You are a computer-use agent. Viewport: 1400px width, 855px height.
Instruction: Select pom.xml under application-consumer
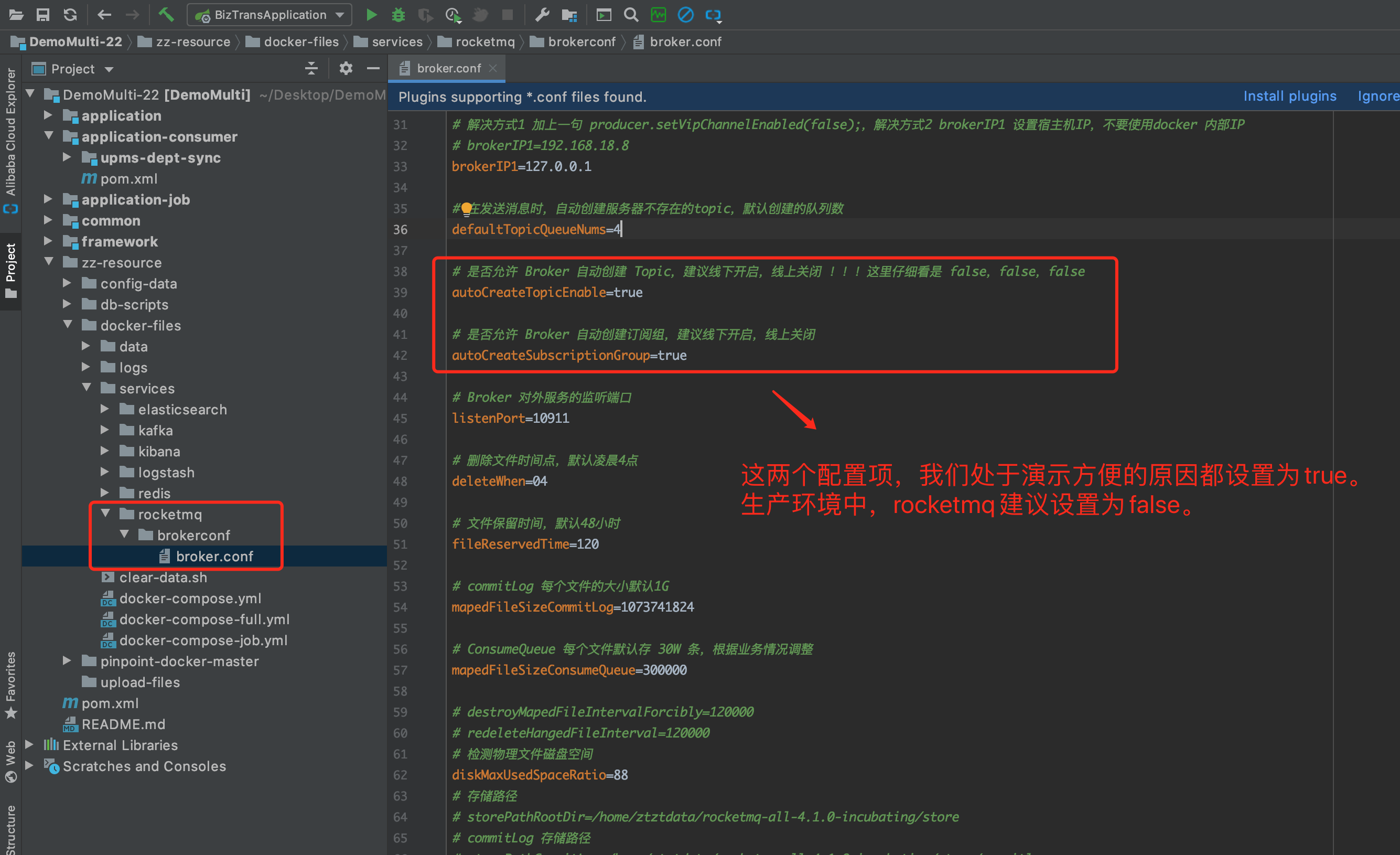[128, 178]
